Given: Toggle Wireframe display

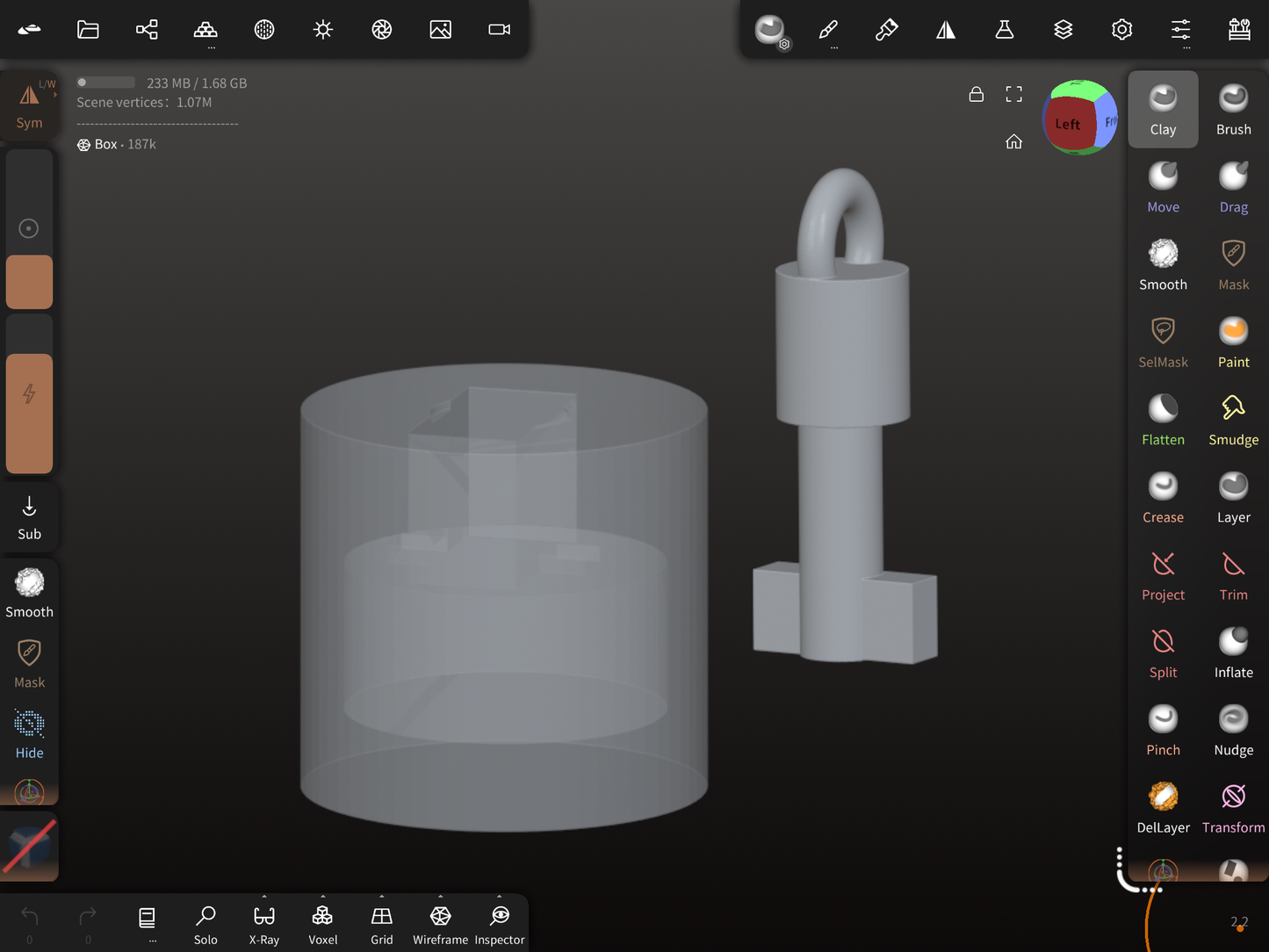Looking at the screenshot, I should tap(440, 922).
